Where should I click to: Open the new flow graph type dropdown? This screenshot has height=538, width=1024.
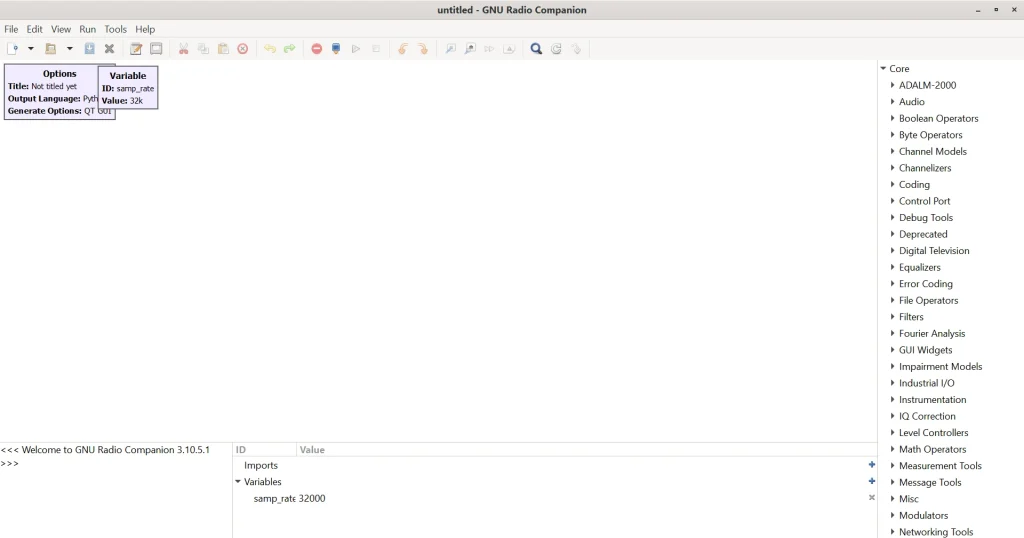31,49
